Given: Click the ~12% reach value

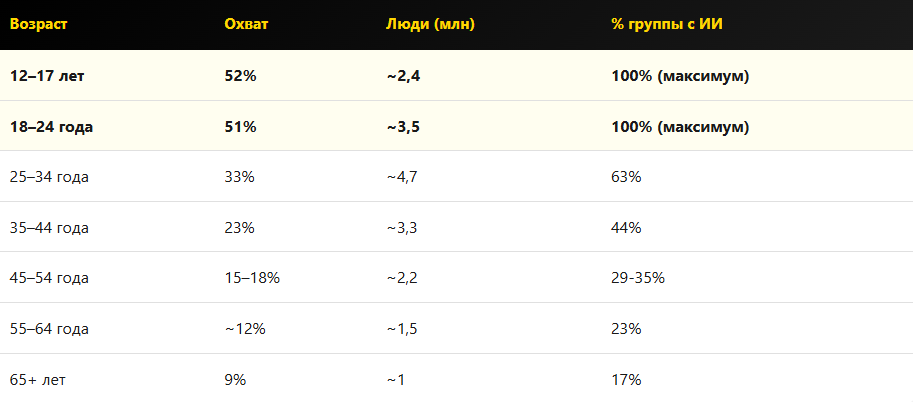Looking at the screenshot, I should [245, 329].
